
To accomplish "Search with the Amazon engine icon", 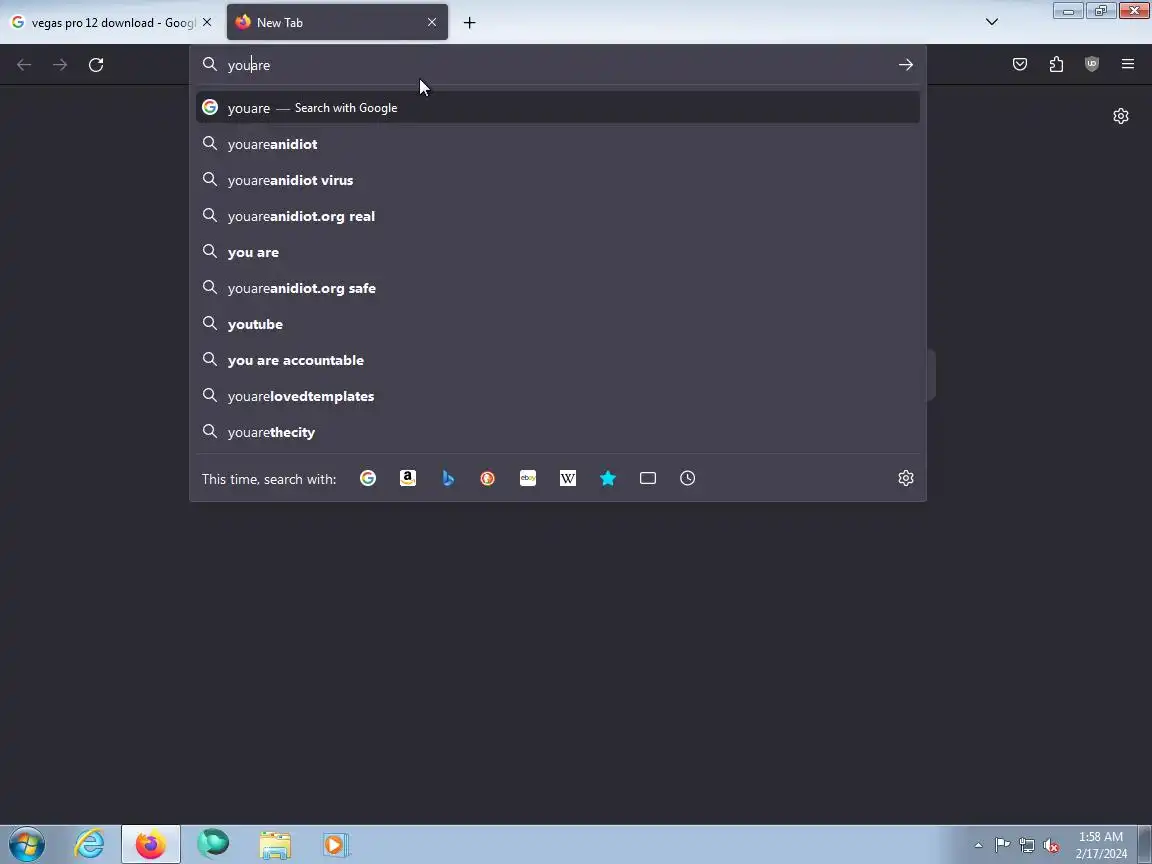I will coord(408,478).
